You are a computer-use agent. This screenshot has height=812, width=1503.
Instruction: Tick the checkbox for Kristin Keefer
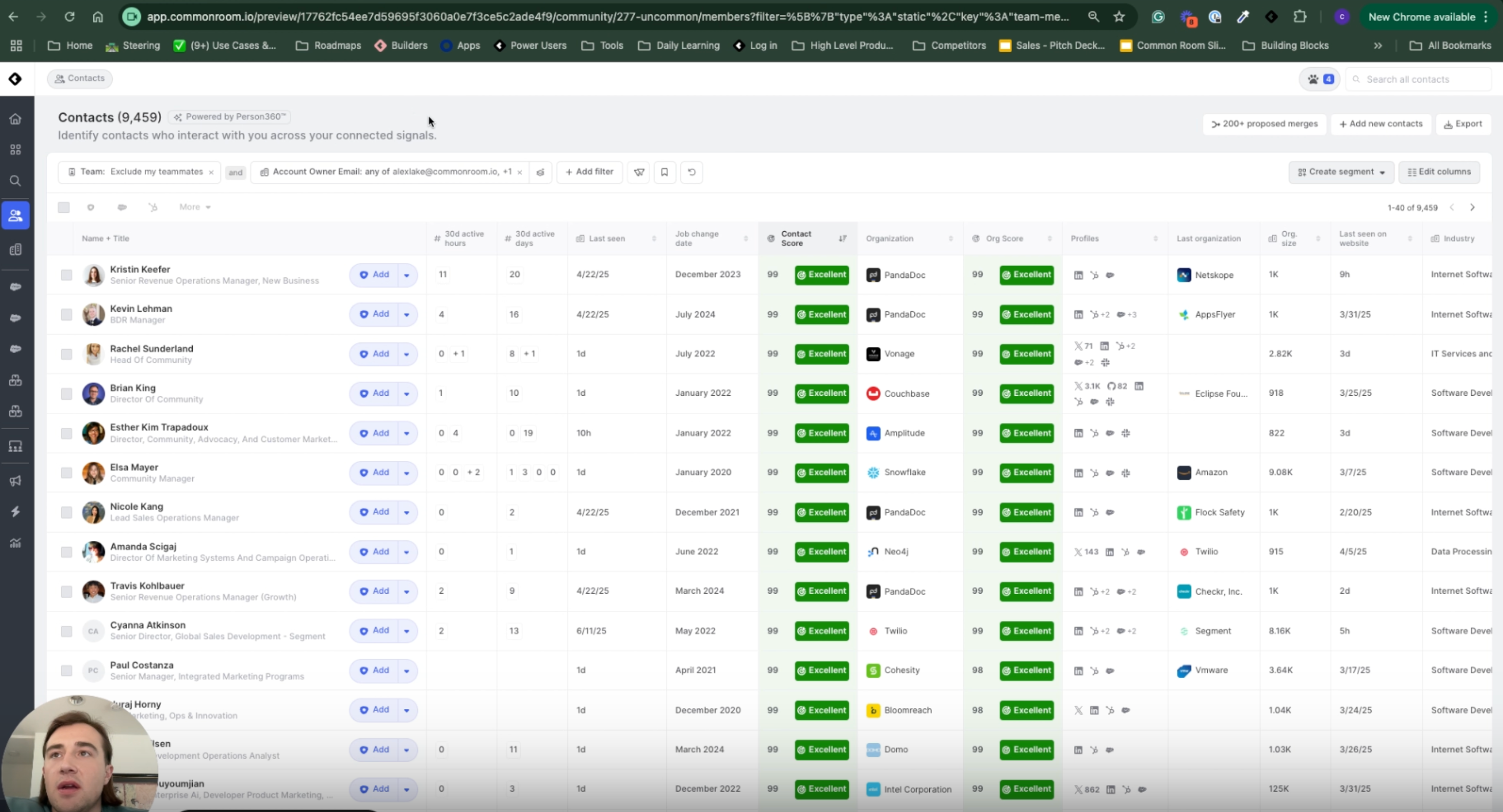(67, 275)
